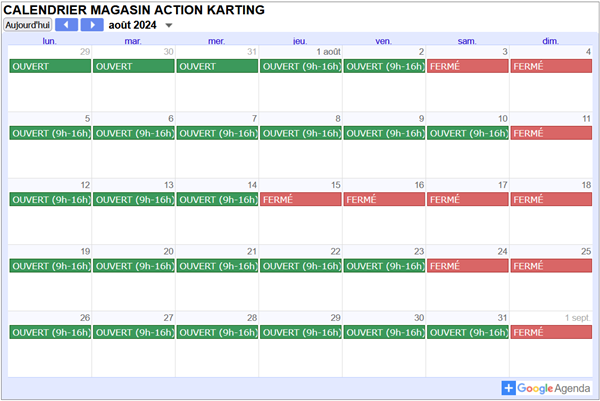The image size is (600, 401).
Task: Open OUVERT (9h-16h) event on August 14
Action: point(217,199)
